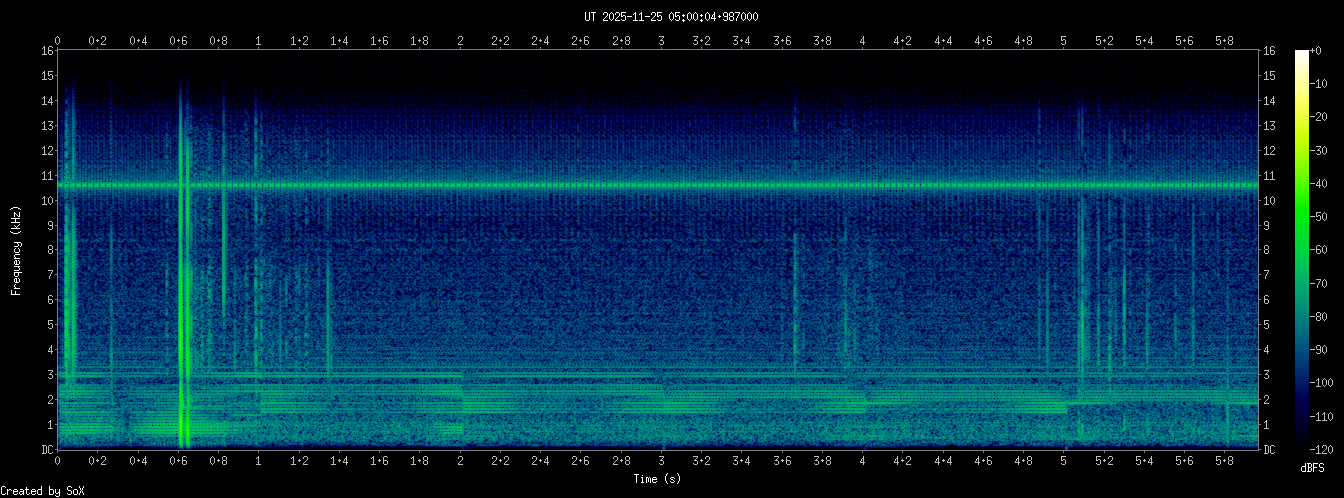This screenshot has height=498, width=1344.
Task: Click the "10" tick on the left frequency axis
Action: (x=46, y=200)
